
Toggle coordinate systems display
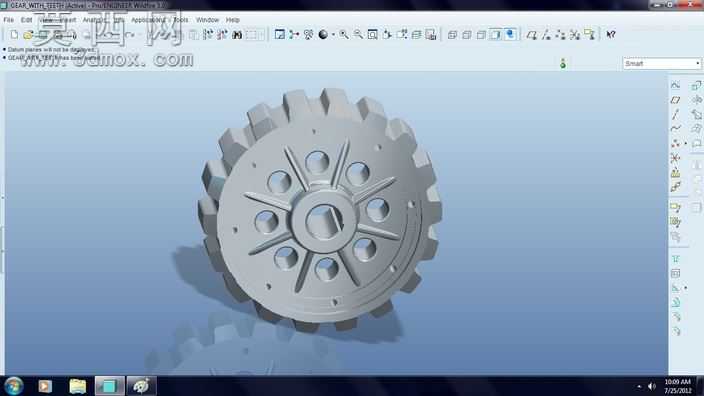575,35
